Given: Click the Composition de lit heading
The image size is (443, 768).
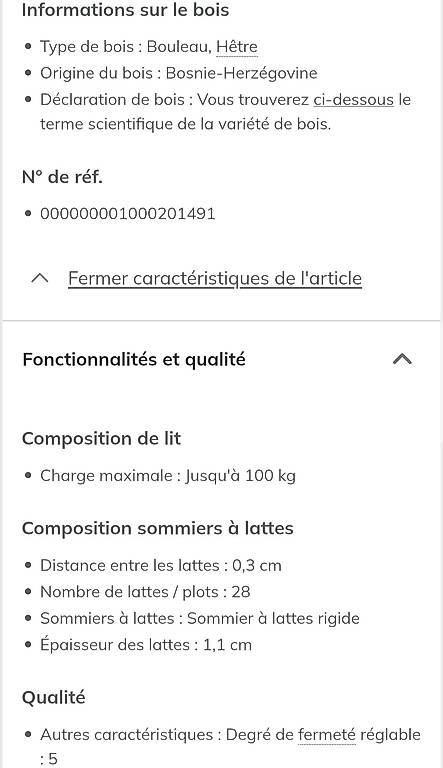Looking at the screenshot, I should 101,438.
